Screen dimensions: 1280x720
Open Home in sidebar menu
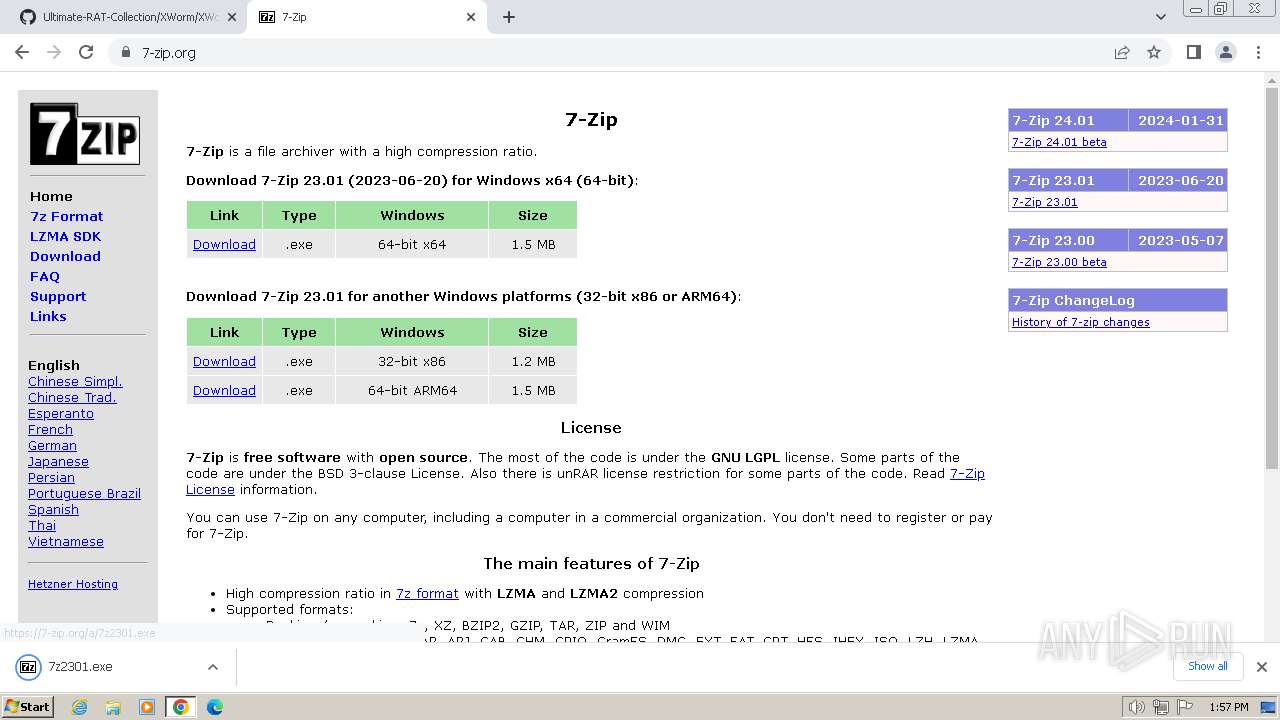(51, 196)
